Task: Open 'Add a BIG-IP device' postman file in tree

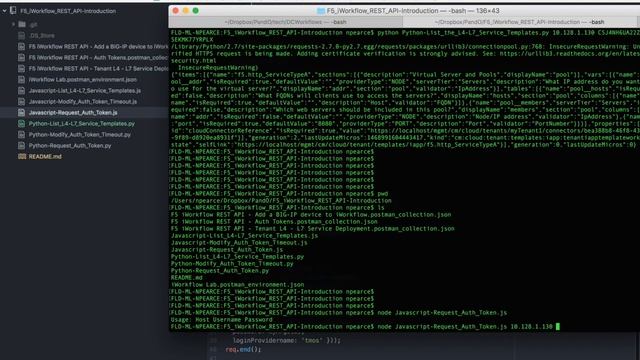Action: pyautogui.click(x=98, y=47)
